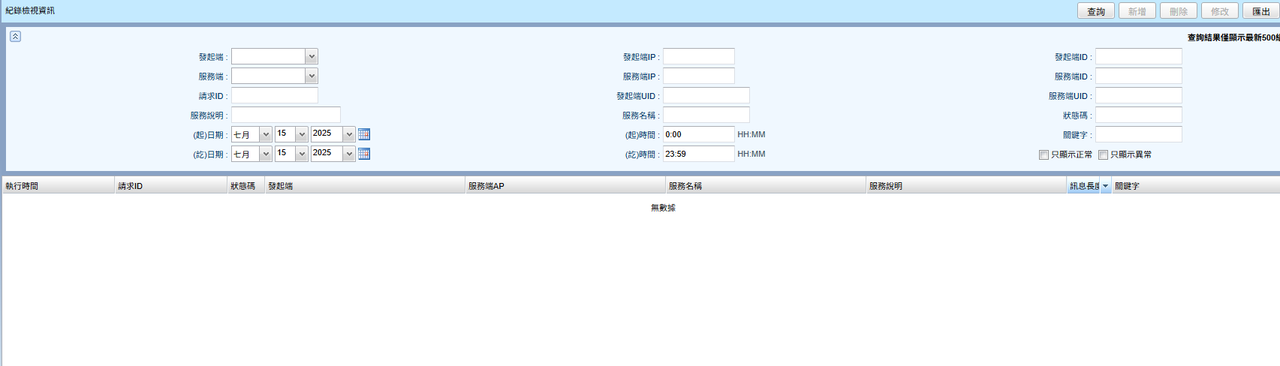Open the 訊息長度 column header menu arrow
This screenshot has width=1280, height=366.
pyautogui.click(x=1105, y=186)
